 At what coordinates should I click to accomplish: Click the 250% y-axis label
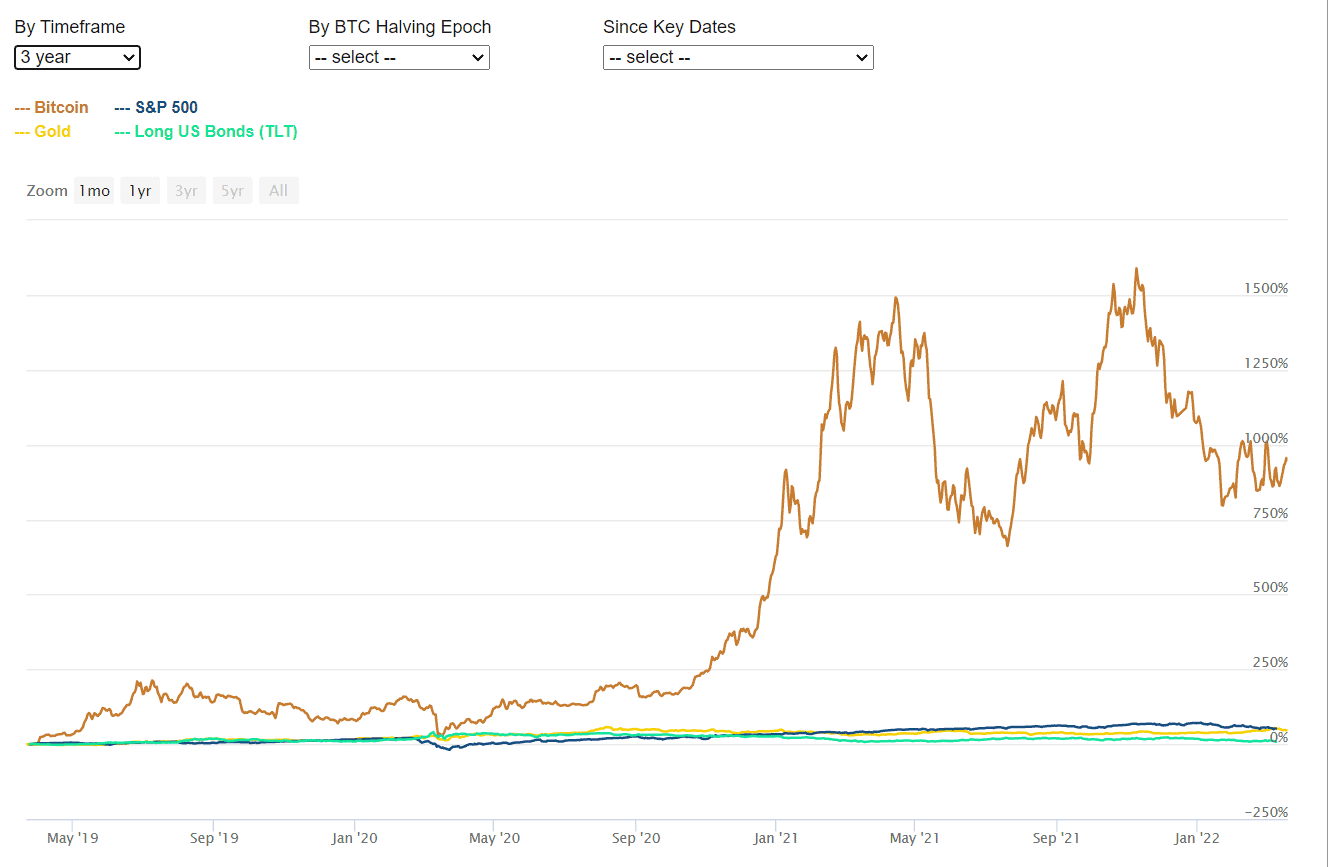[x=1270, y=662]
